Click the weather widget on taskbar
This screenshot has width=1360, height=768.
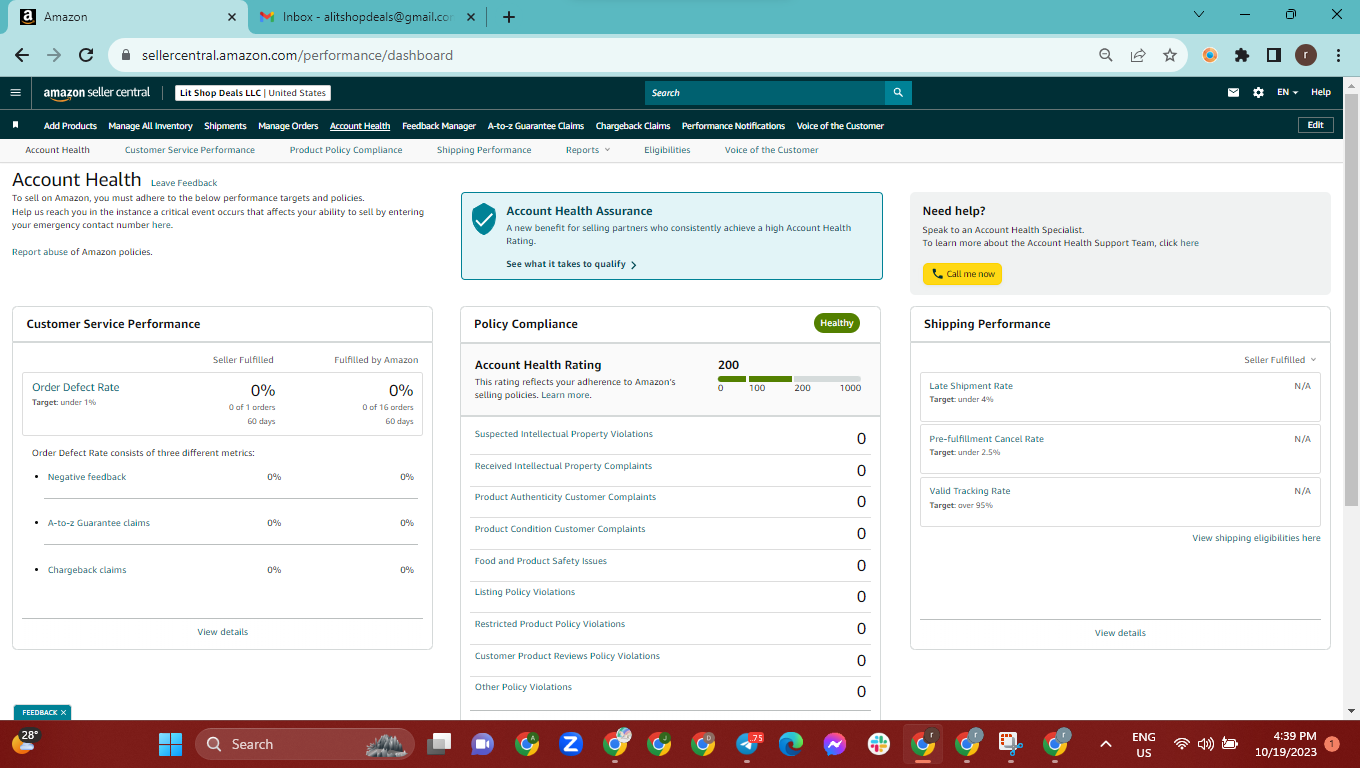[25, 742]
